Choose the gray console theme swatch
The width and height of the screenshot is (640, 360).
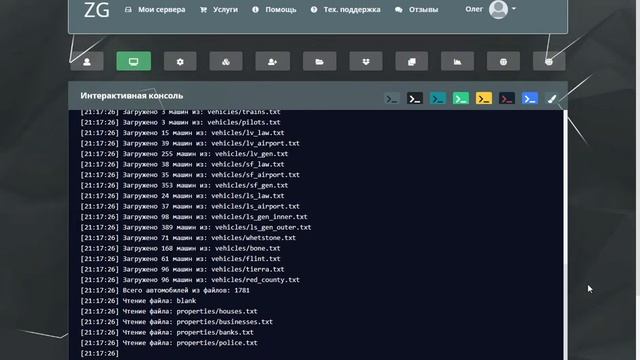click(392, 99)
